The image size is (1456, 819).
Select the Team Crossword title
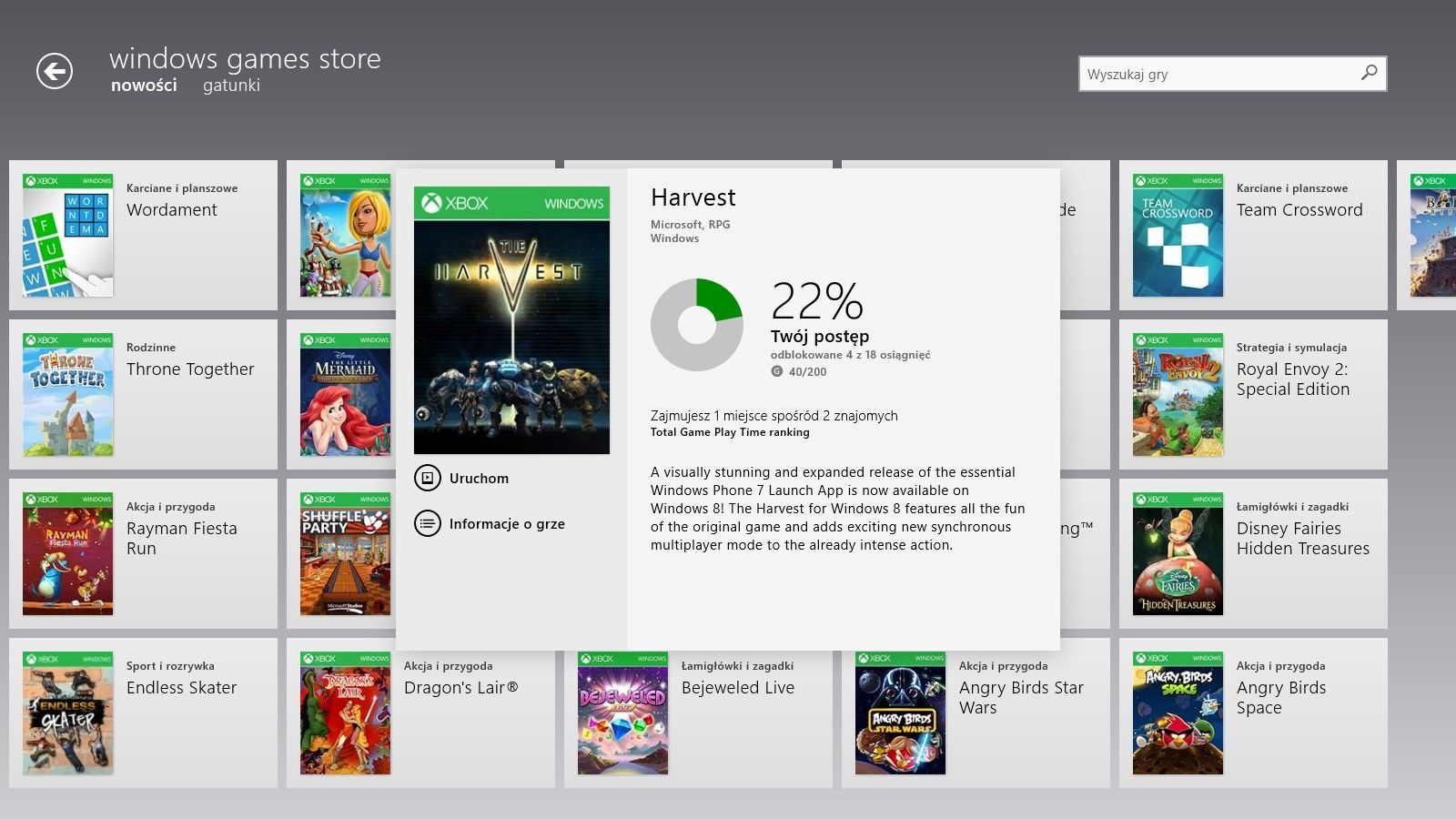[x=1299, y=210]
